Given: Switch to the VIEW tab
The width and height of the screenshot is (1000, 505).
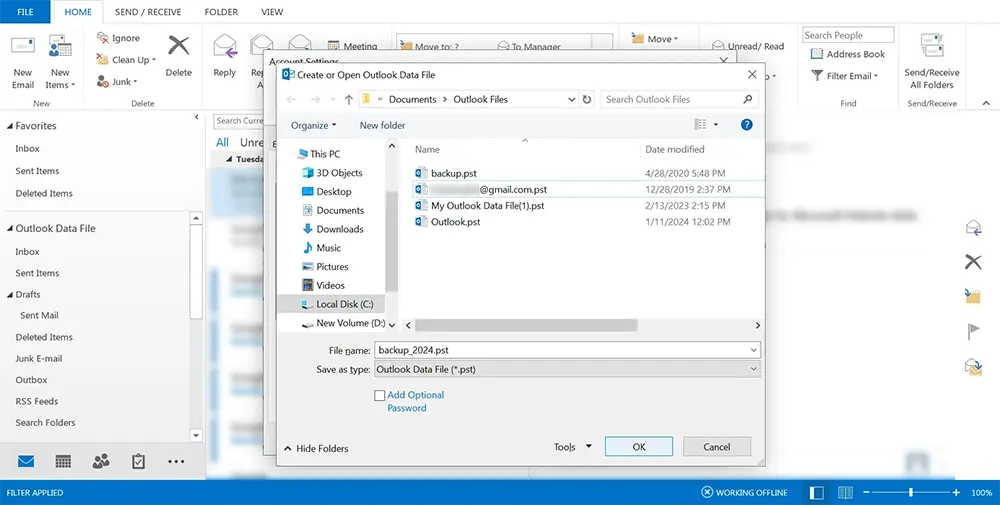Looking at the screenshot, I should 272,11.
